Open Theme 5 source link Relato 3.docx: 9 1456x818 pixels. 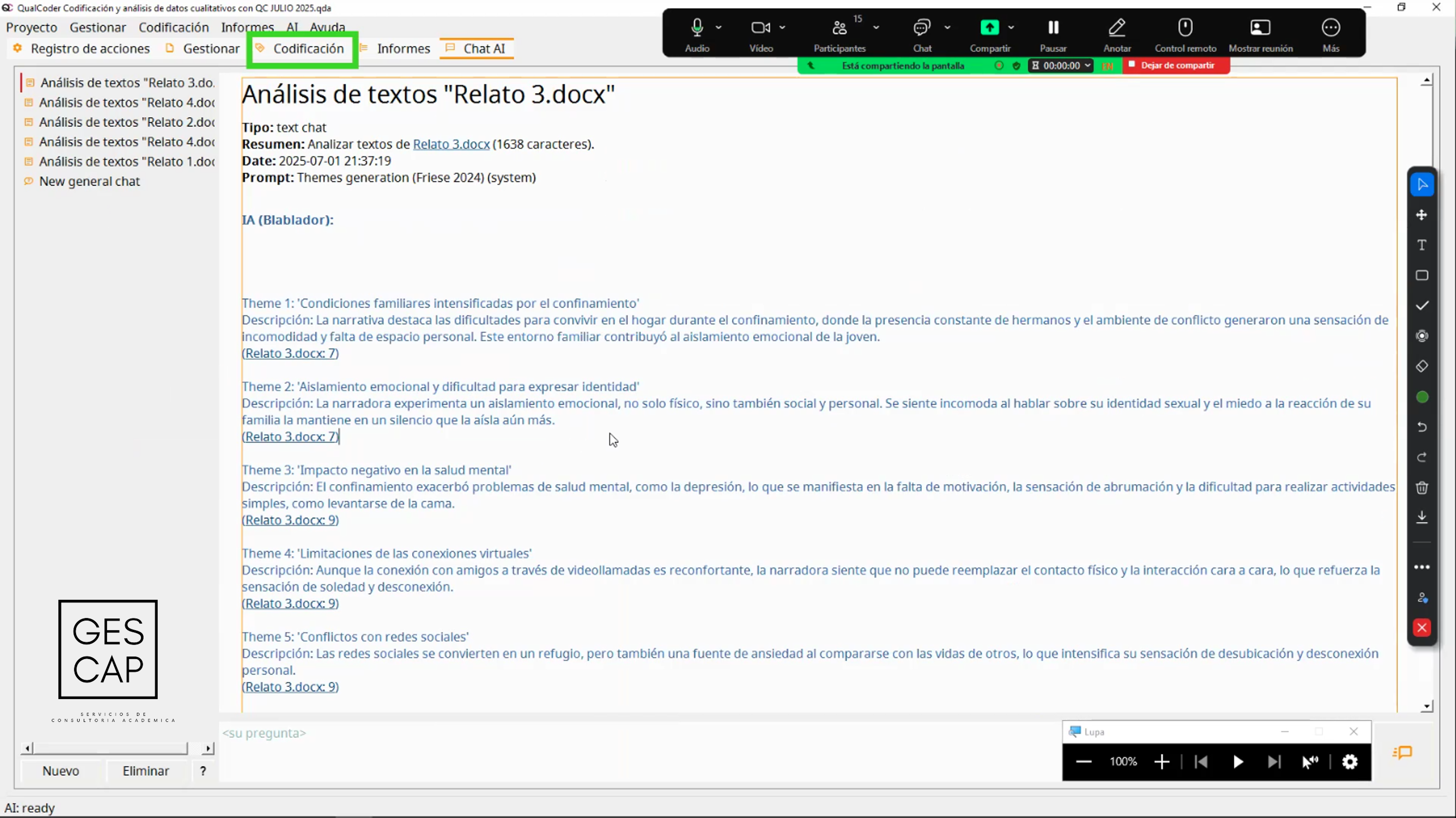(291, 687)
